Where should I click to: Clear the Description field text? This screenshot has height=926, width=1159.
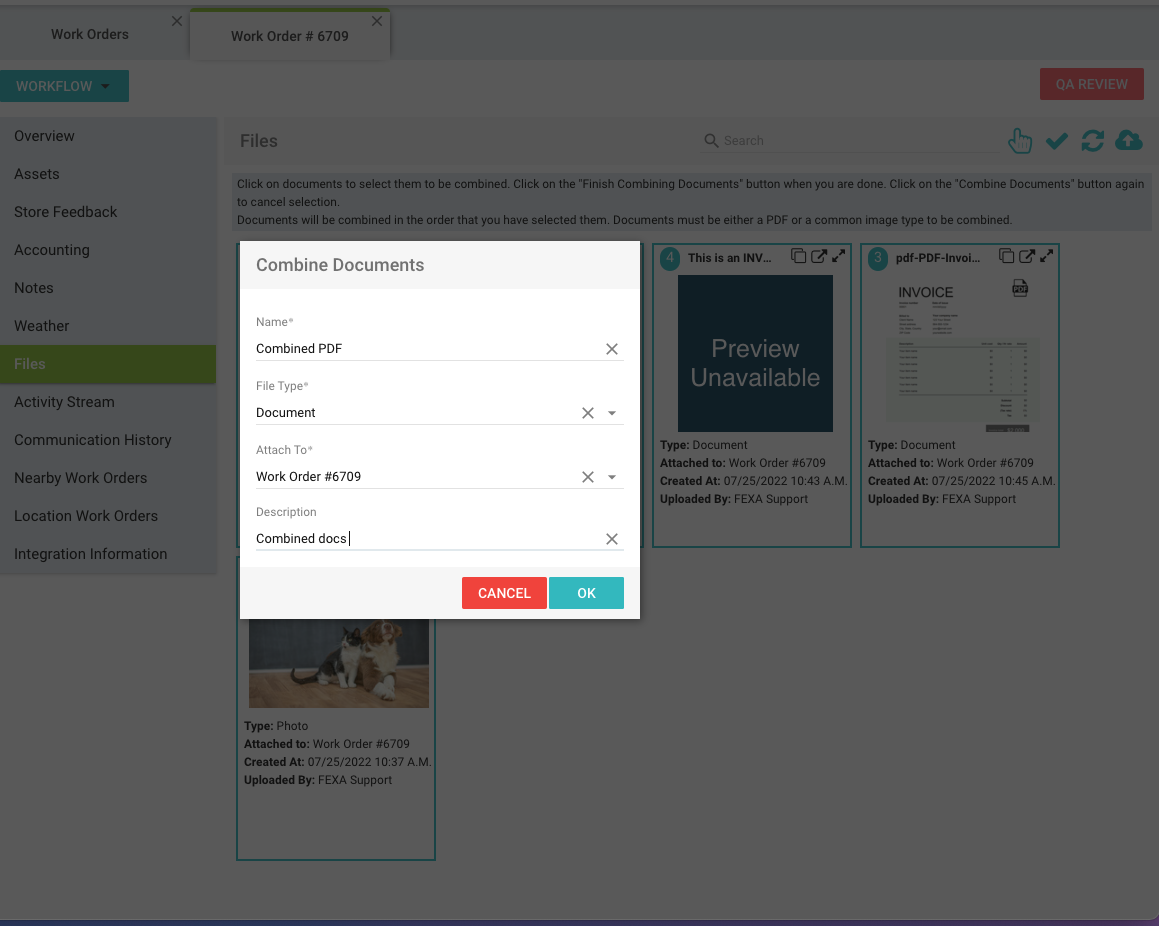pos(612,539)
